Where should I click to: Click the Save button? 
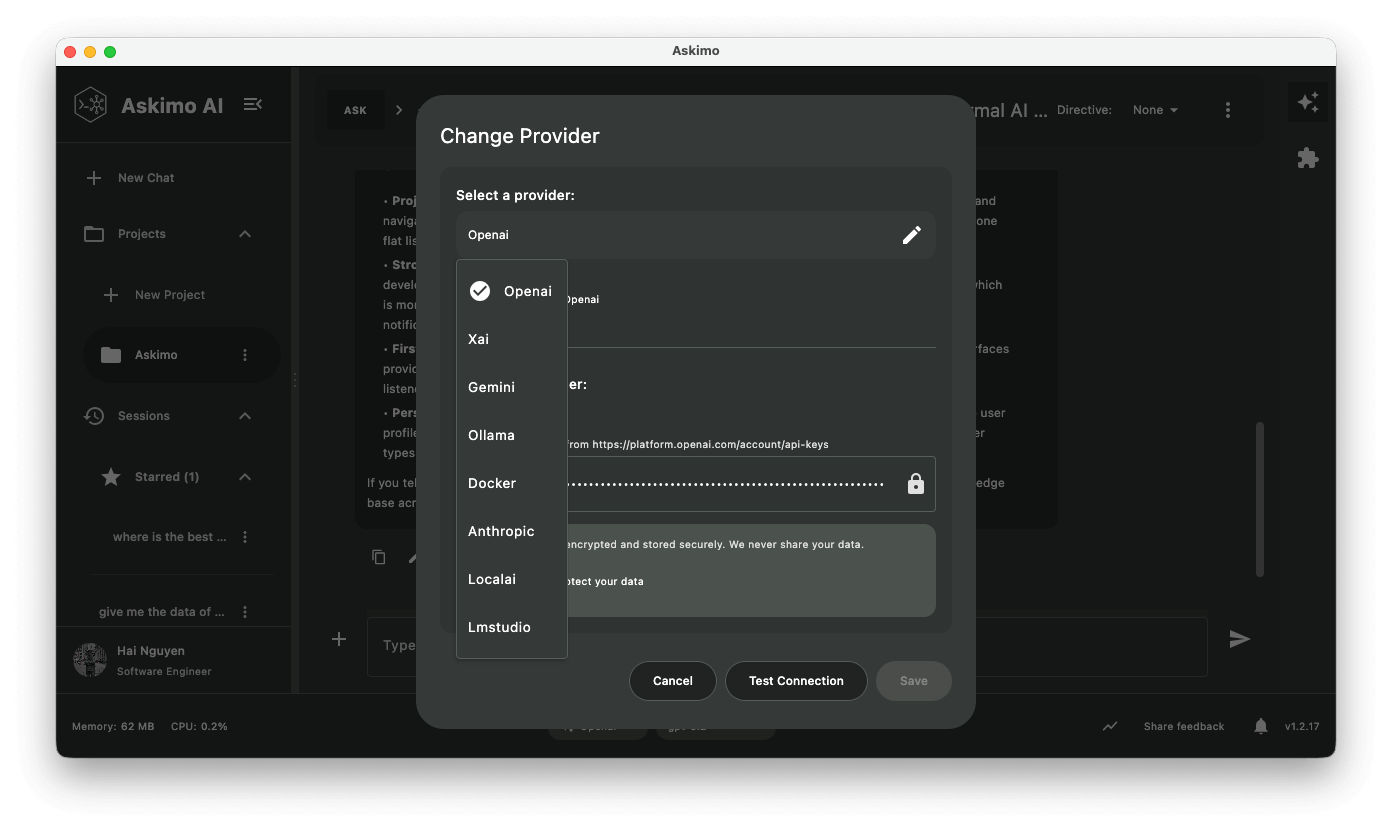[914, 681]
